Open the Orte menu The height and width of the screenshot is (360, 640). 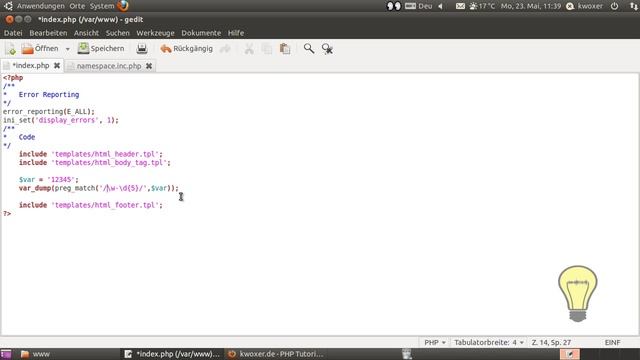pyautogui.click(x=77, y=6)
